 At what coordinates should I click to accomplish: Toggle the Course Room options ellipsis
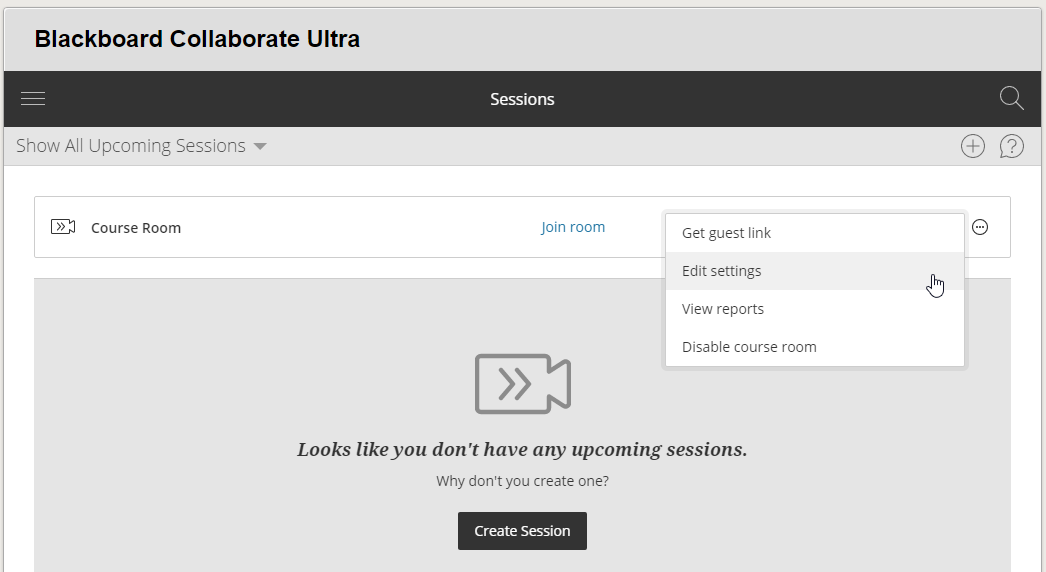click(980, 227)
